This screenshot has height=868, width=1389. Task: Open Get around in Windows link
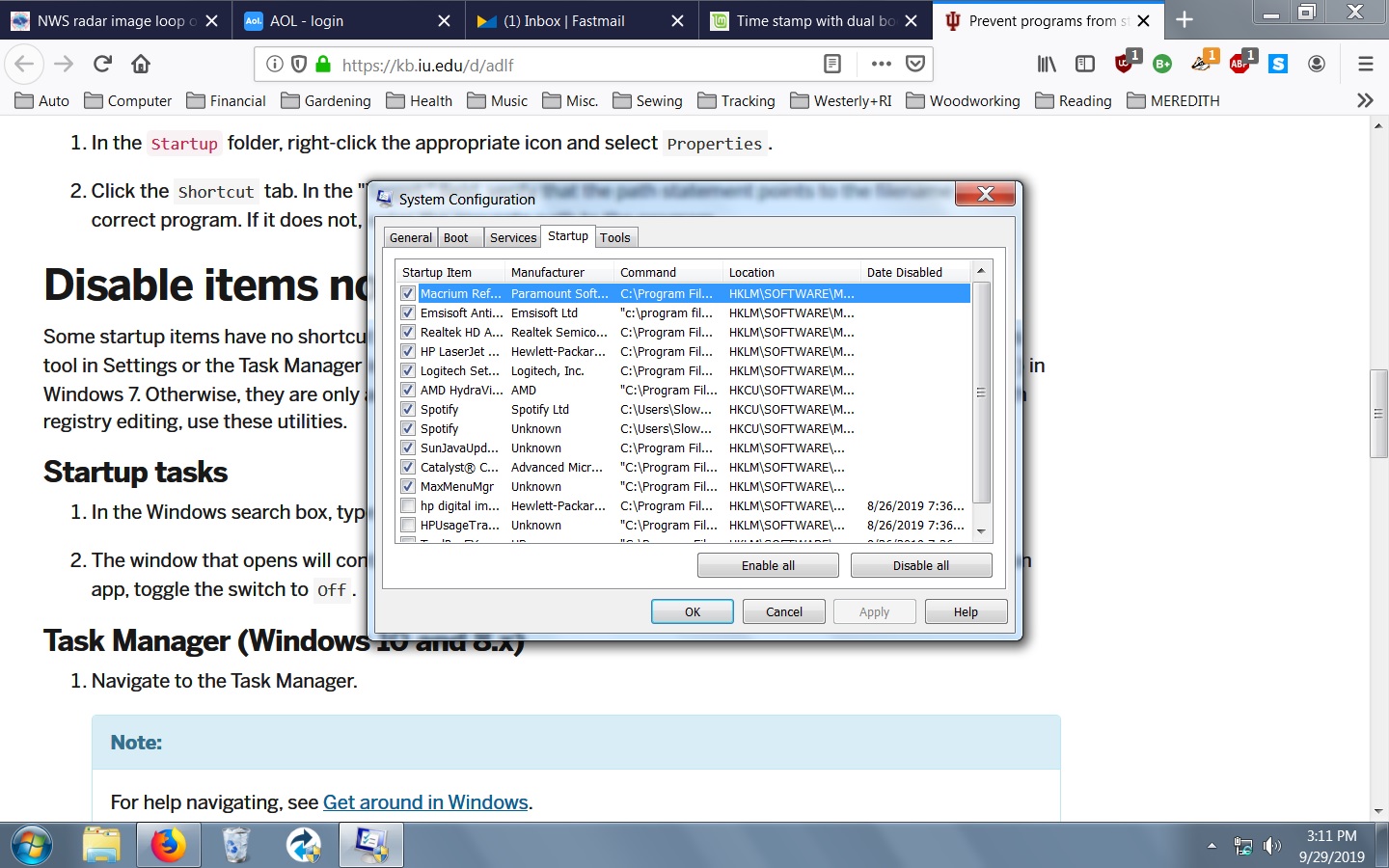425,802
